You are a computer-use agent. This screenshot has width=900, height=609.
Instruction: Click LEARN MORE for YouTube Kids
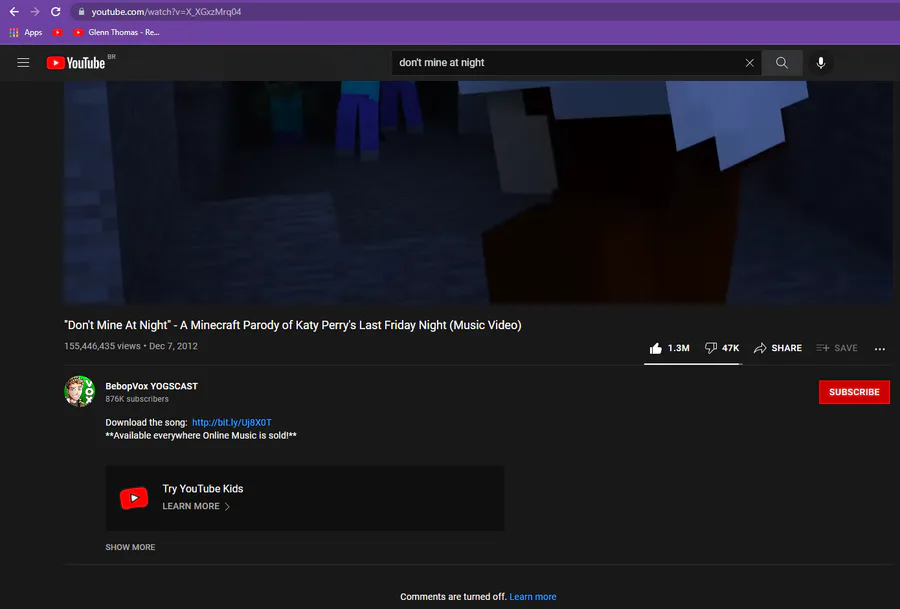(196, 506)
